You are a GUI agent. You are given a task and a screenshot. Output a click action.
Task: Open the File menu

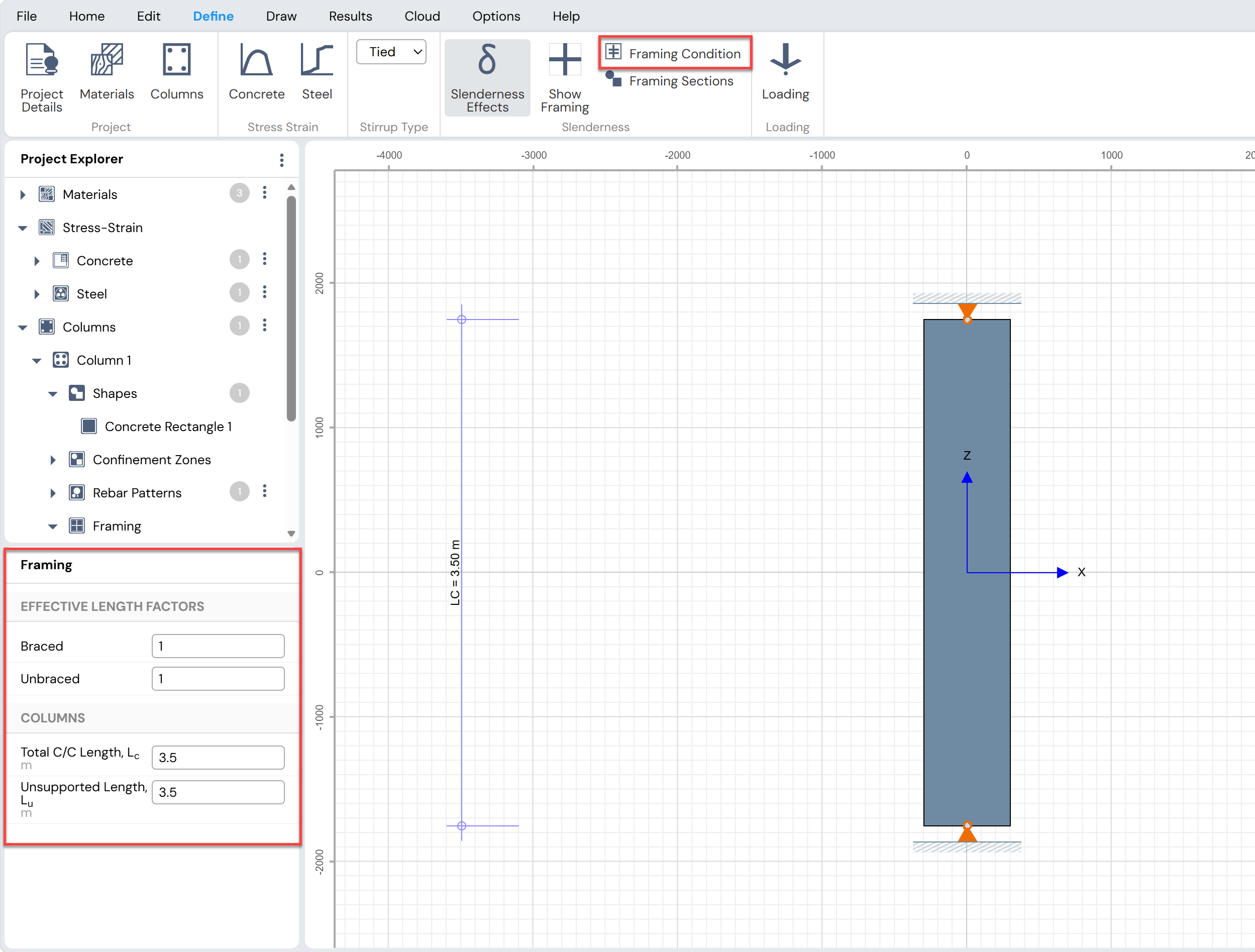[x=27, y=16]
